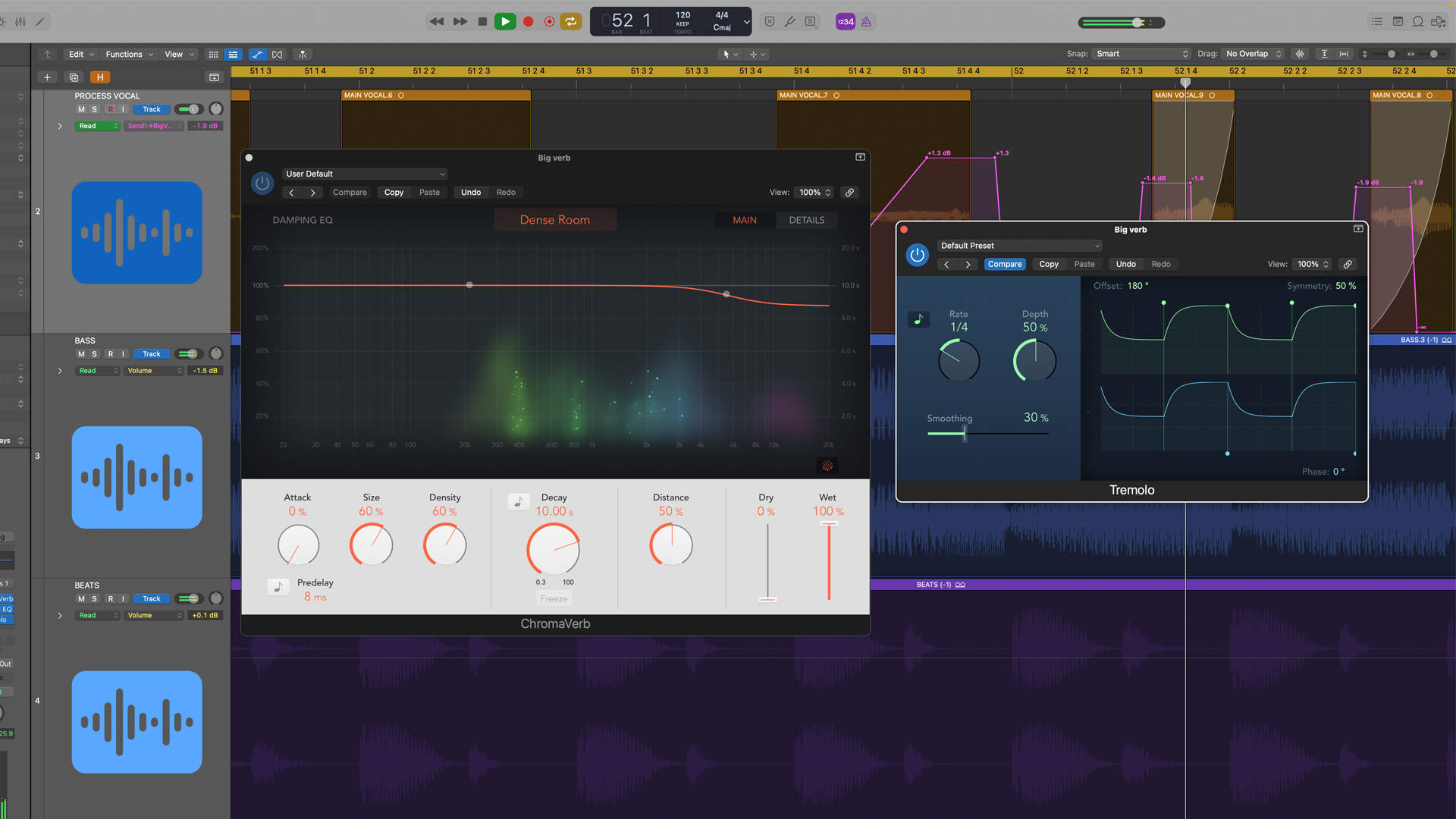The height and width of the screenshot is (819, 1456).
Task: Click the ChromaVerb Size knob
Action: (371, 545)
